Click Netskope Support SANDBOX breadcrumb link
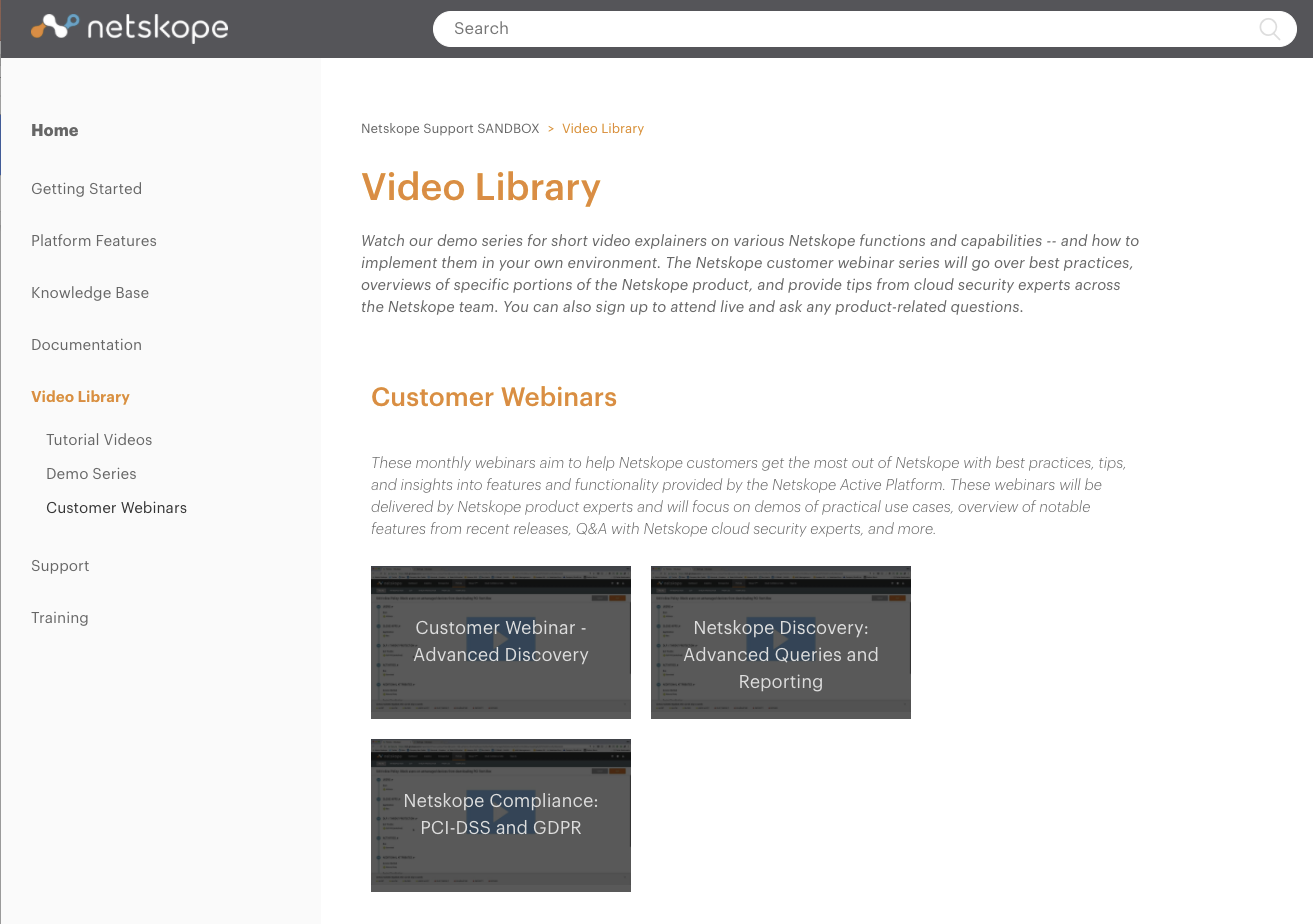Image resolution: width=1313 pixels, height=924 pixels. (450, 129)
